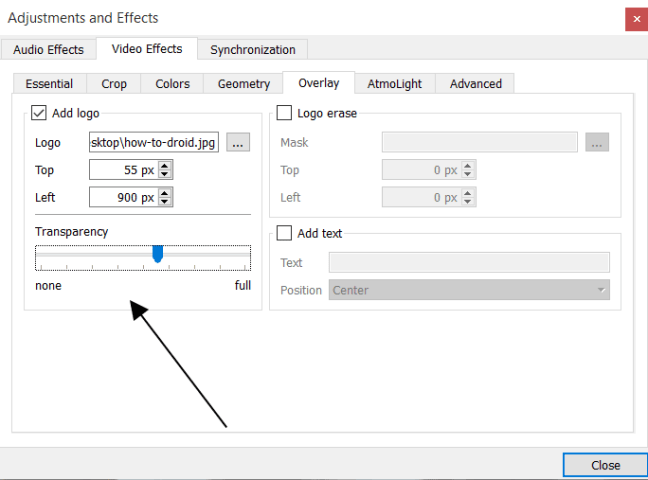Increase the logo Left value with up arrow
This screenshot has height=480, width=648.
[166, 193]
